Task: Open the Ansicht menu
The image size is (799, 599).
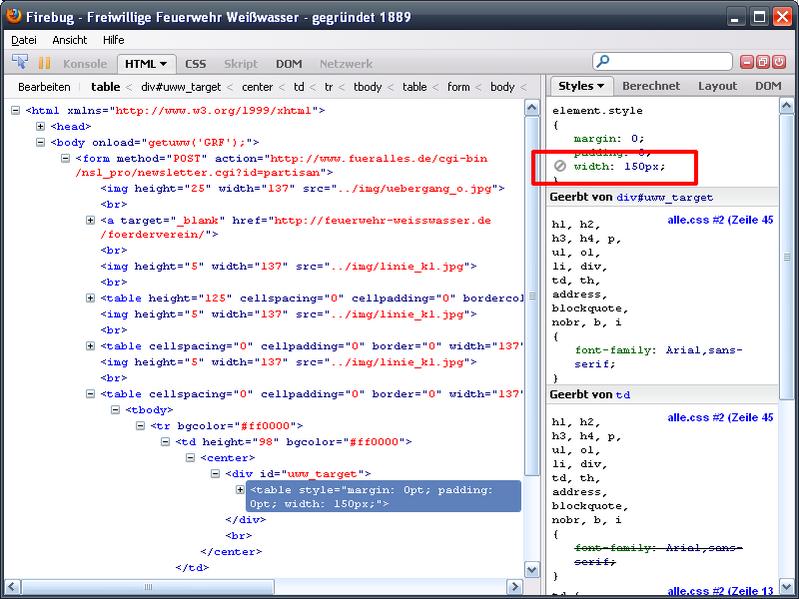Action: (69, 40)
